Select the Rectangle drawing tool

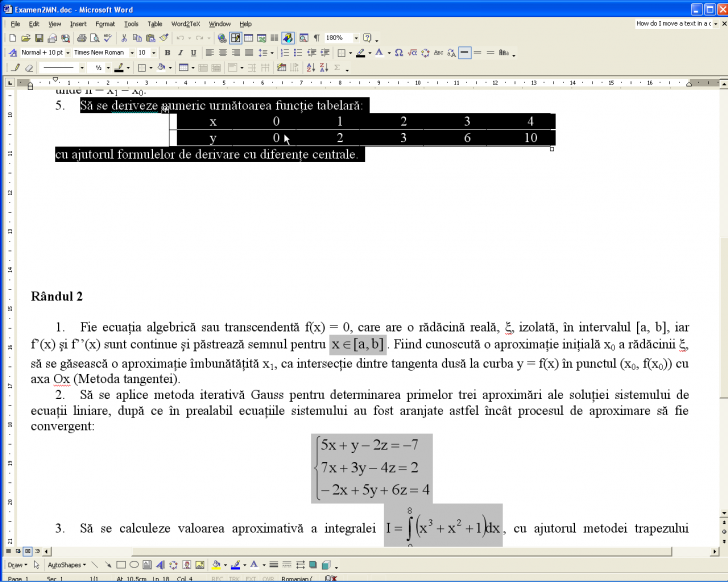click(x=121, y=565)
